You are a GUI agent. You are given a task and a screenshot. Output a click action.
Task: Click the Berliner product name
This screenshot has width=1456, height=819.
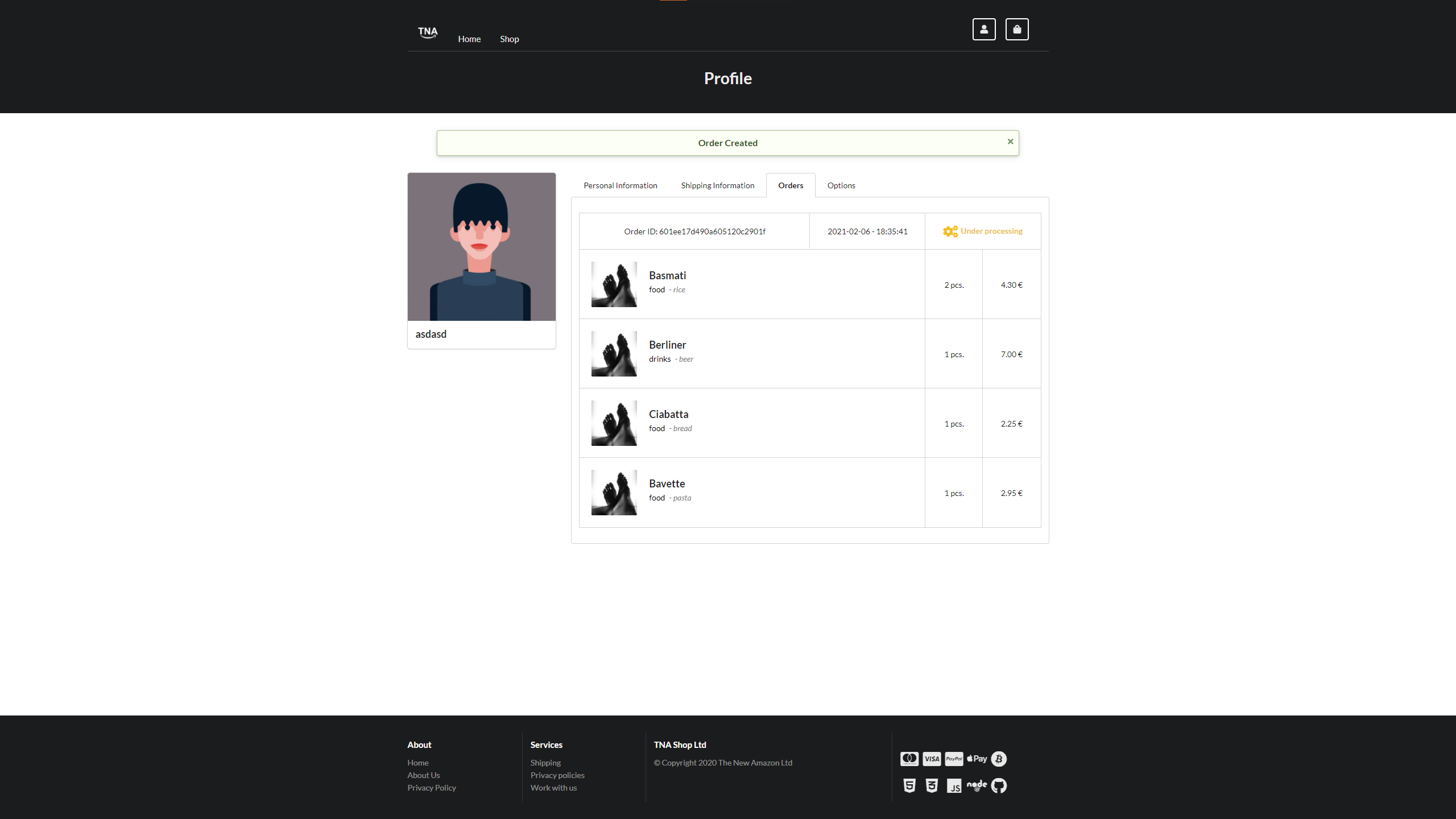tap(667, 345)
